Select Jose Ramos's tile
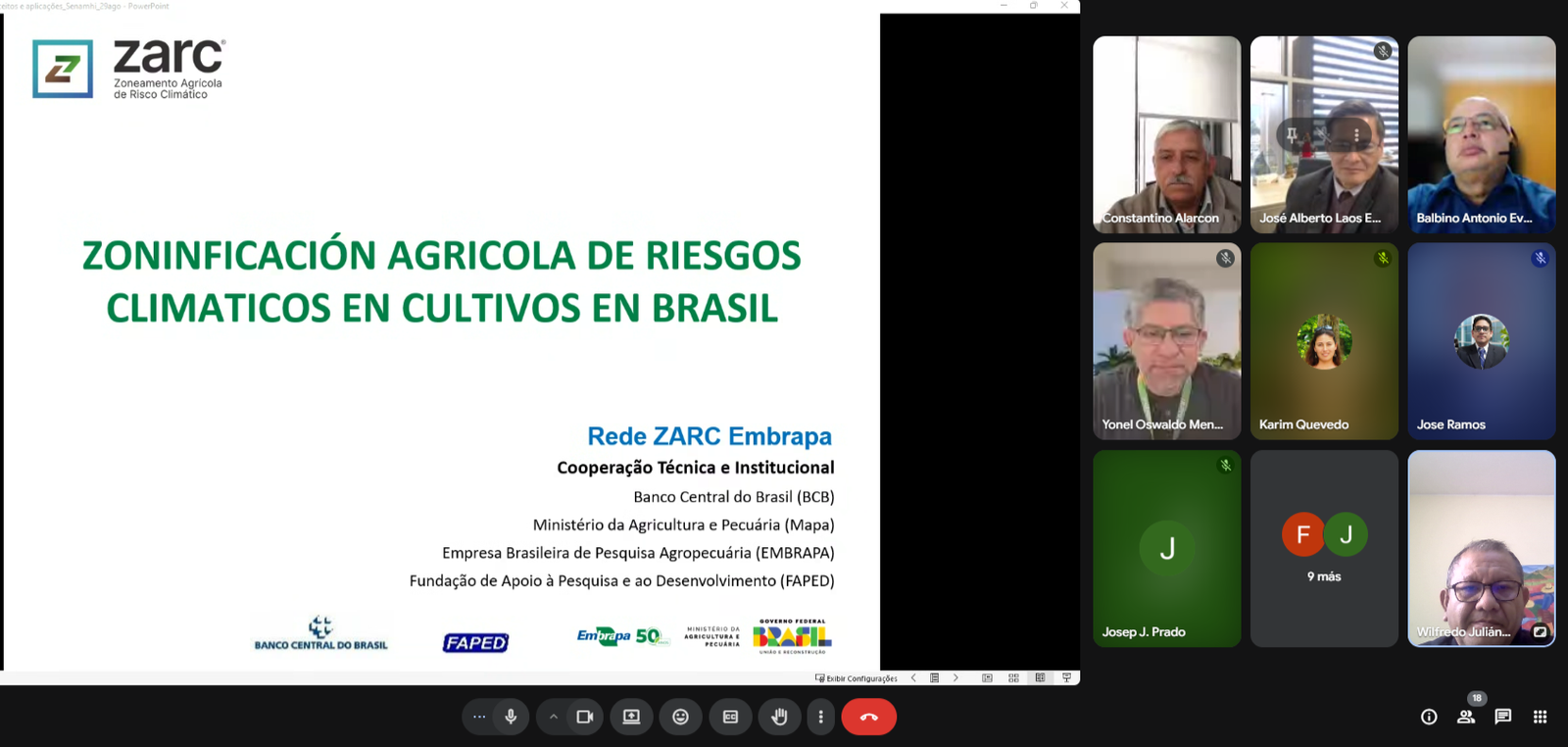1568x747 pixels. [x=1481, y=341]
